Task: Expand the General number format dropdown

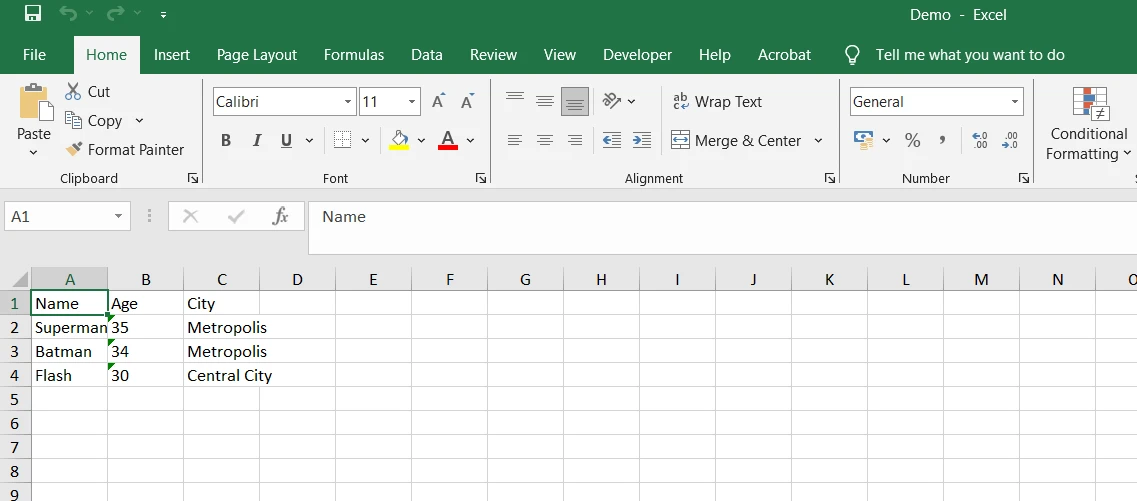Action: (x=1015, y=101)
